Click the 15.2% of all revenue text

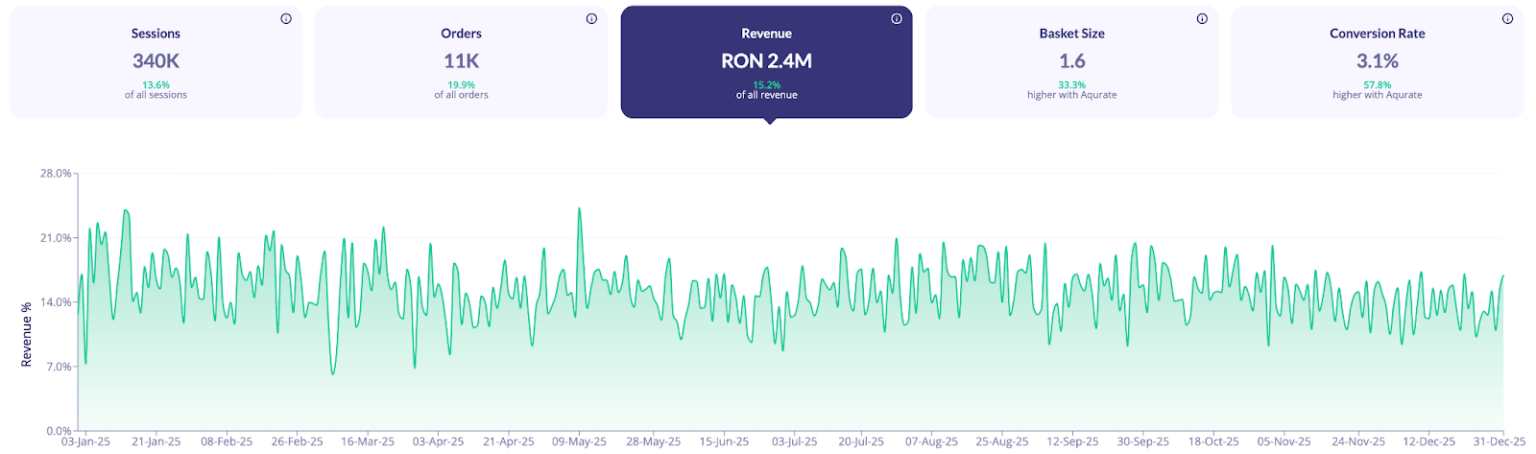[x=766, y=90]
